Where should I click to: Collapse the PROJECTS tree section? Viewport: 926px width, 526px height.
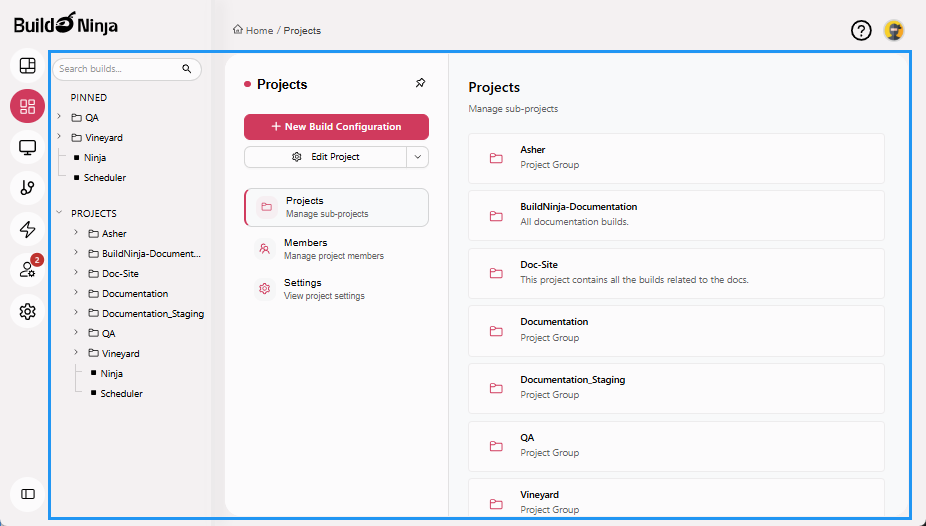[59, 212]
